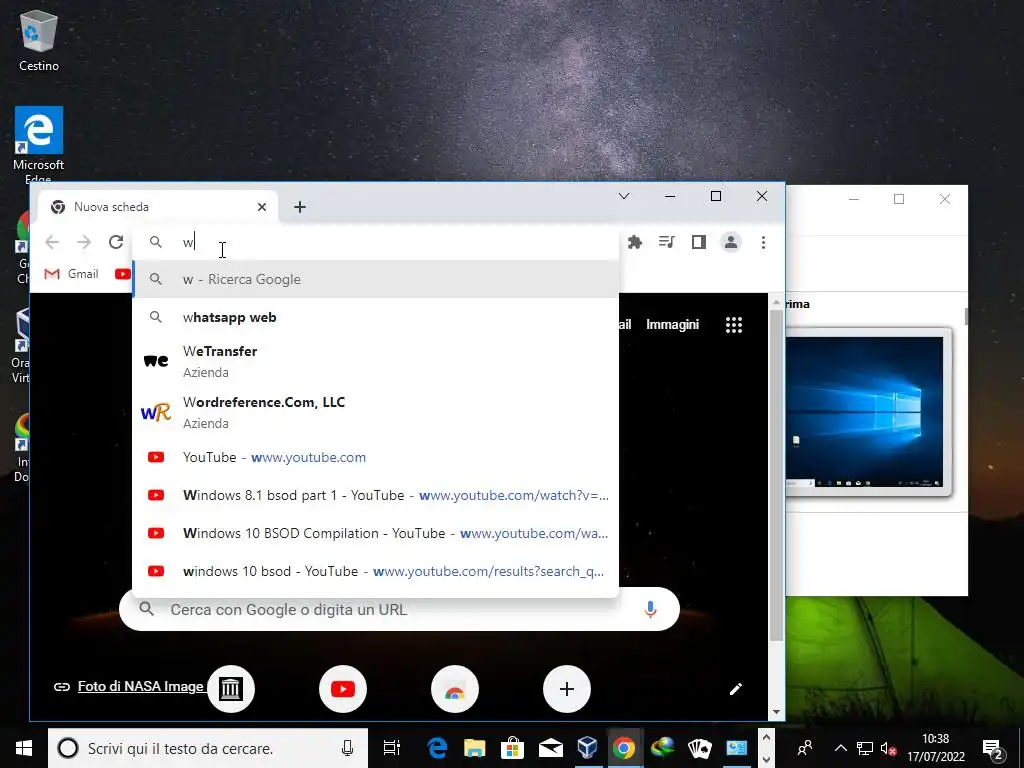Open lowercase 'windows 10 bsod - YouTube' suggestion
Viewport: 1024px width, 768px height.
[376, 571]
